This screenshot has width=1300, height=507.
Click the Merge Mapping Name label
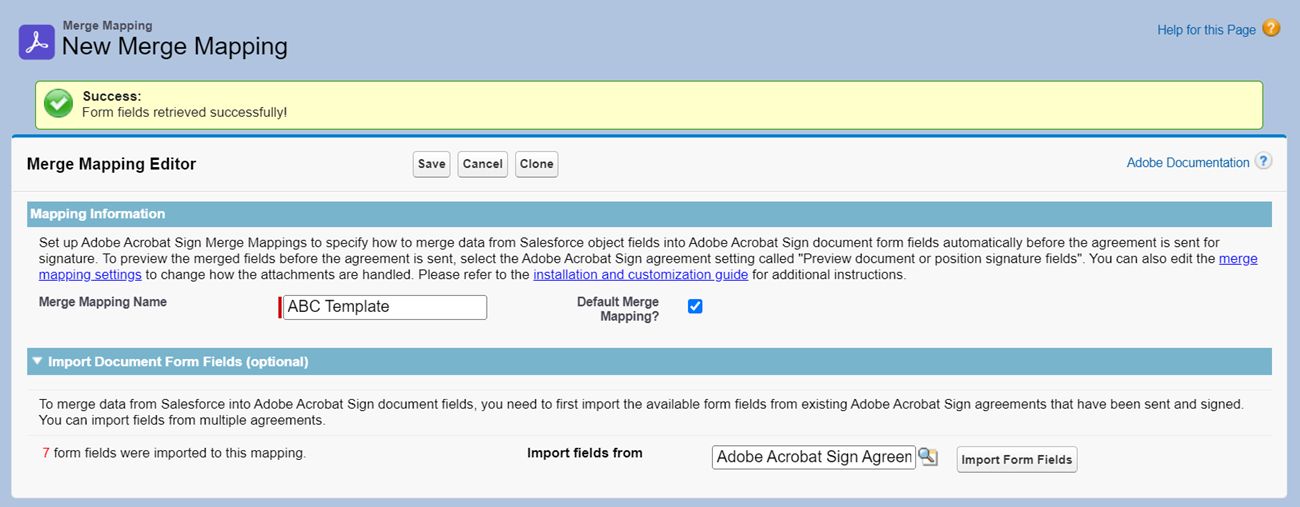click(103, 301)
